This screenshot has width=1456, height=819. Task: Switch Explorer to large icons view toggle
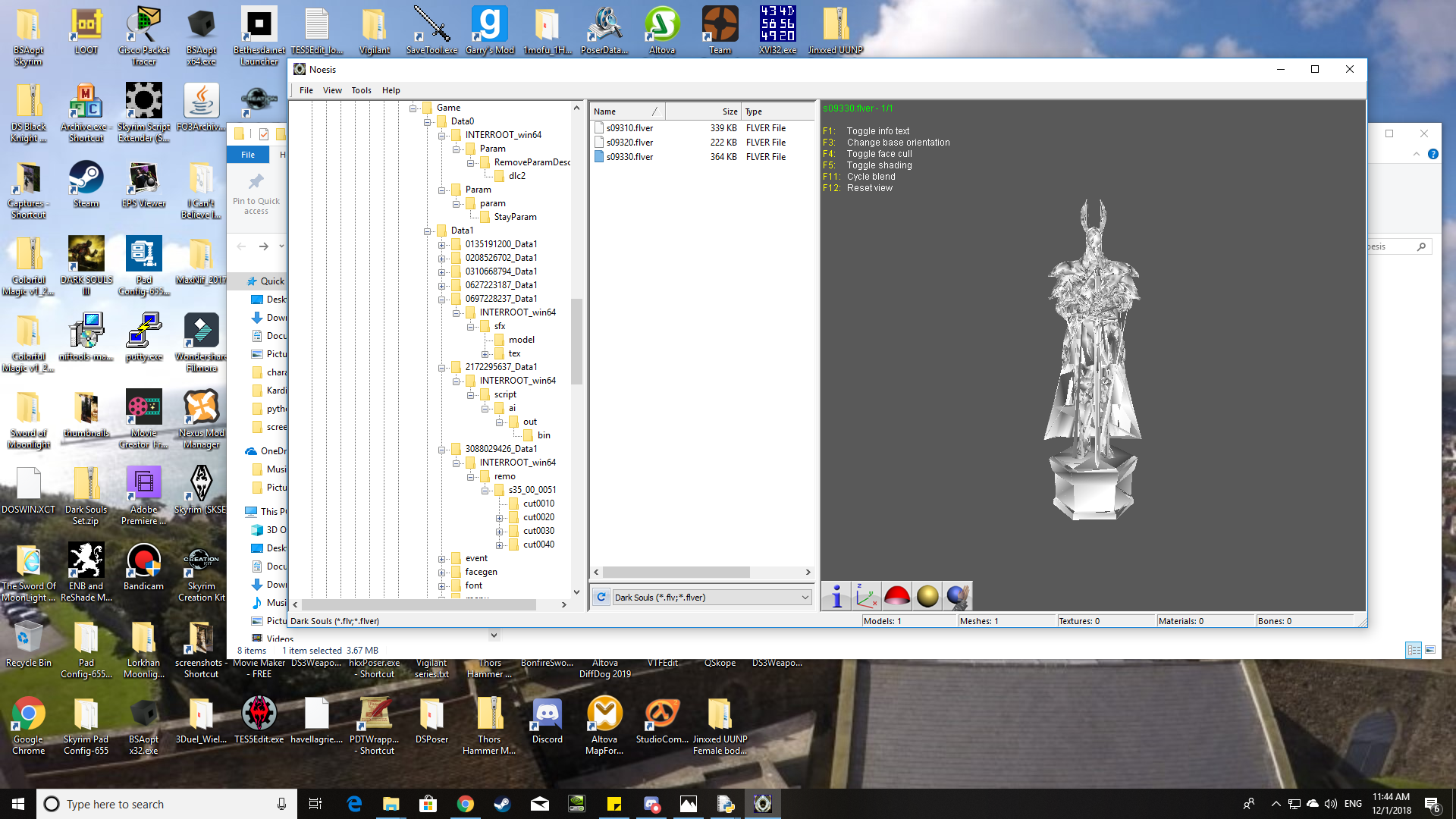(x=1430, y=650)
